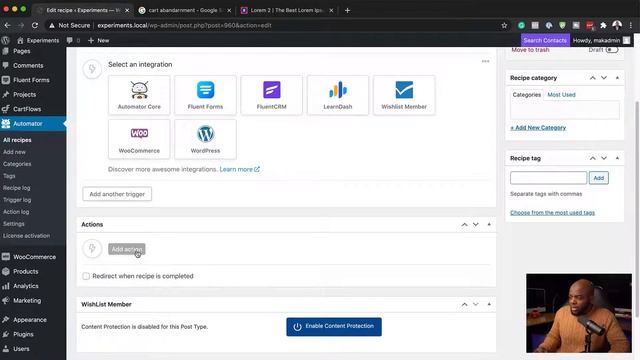Open a new browser tab
Viewport: 640px width, 360px height.
coord(347,10)
